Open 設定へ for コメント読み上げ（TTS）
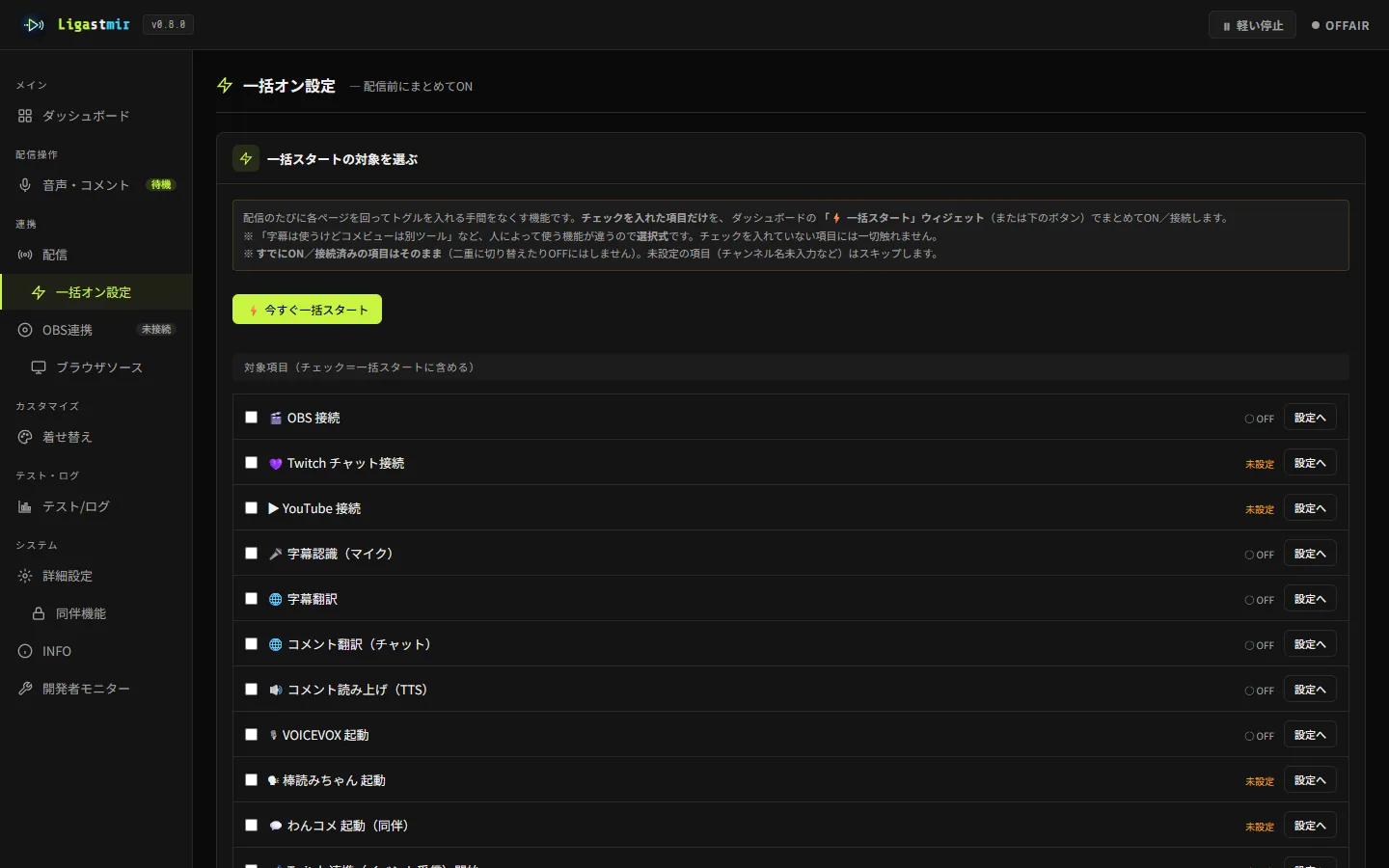 coord(1310,690)
